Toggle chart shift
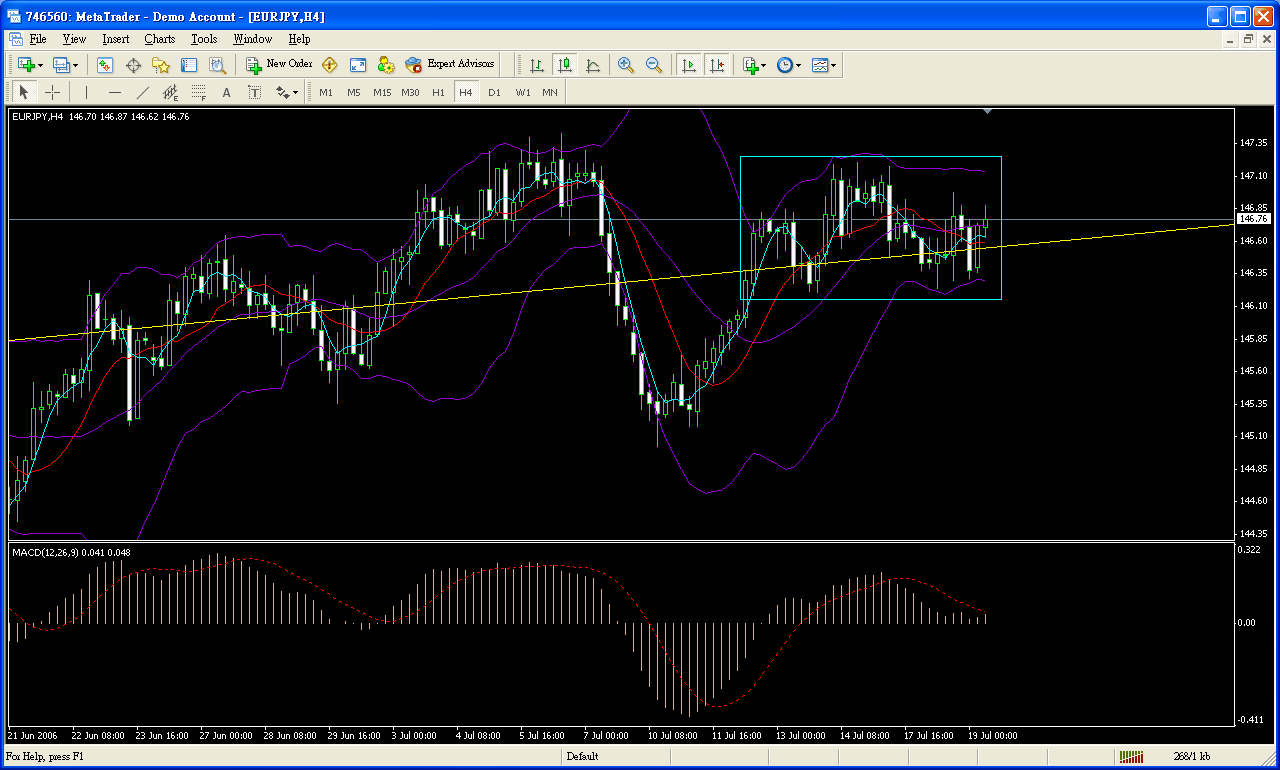This screenshot has height=770, width=1280. [716, 65]
